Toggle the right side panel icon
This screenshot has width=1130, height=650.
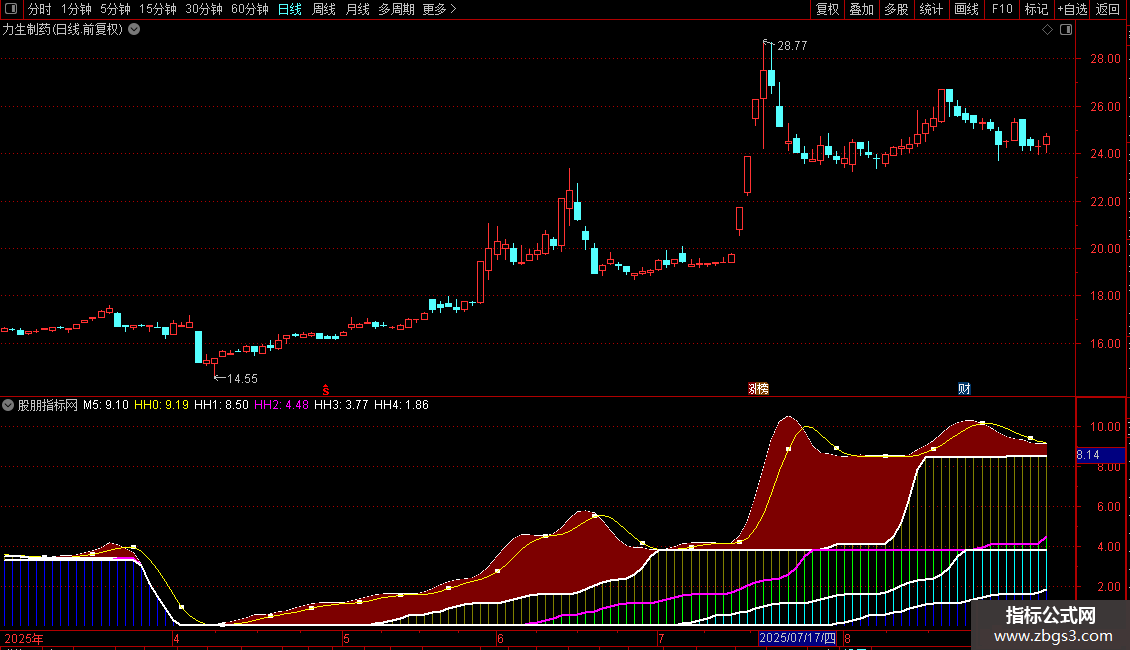point(1066,29)
